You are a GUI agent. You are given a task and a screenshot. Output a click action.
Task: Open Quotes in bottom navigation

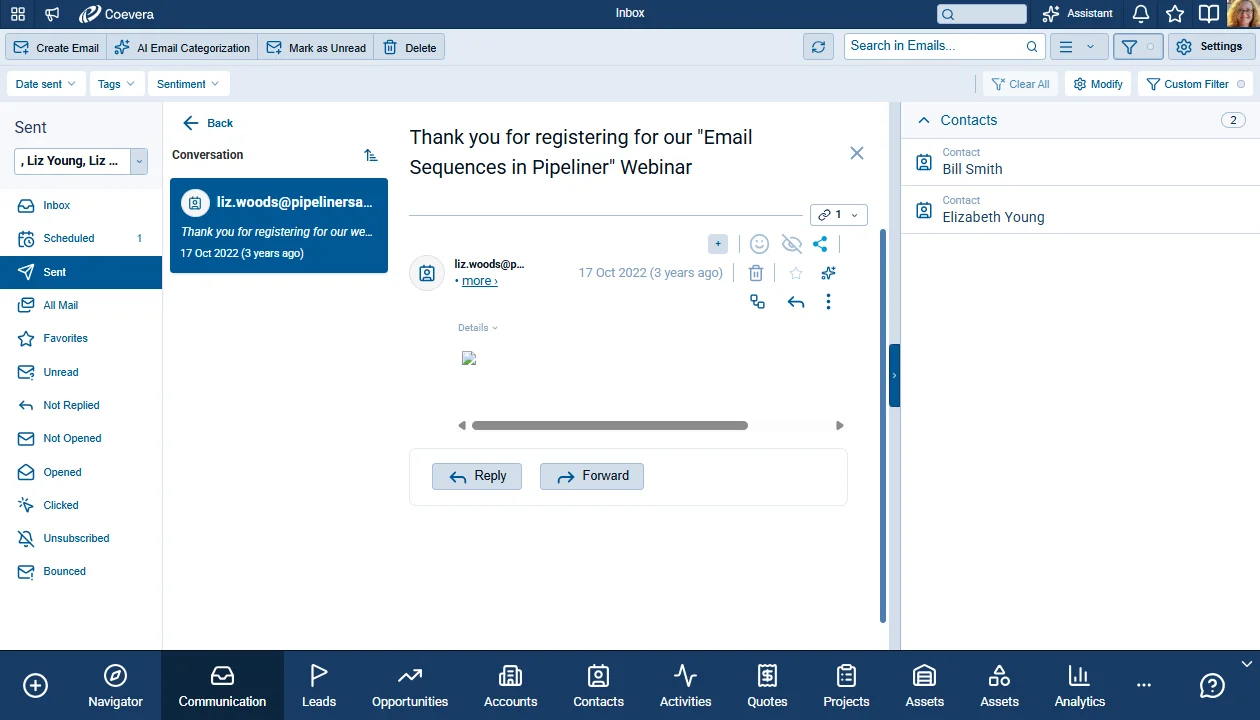(x=767, y=686)
